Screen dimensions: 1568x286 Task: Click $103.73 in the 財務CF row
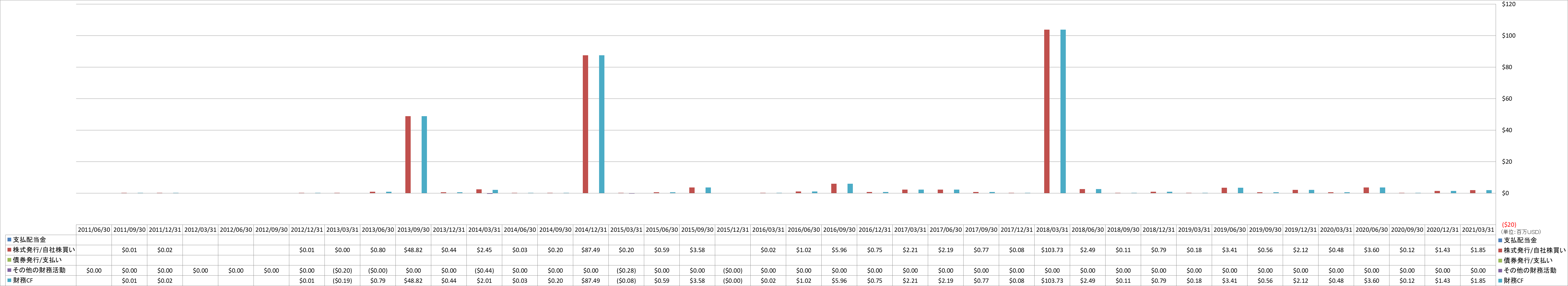point(1052,280)
